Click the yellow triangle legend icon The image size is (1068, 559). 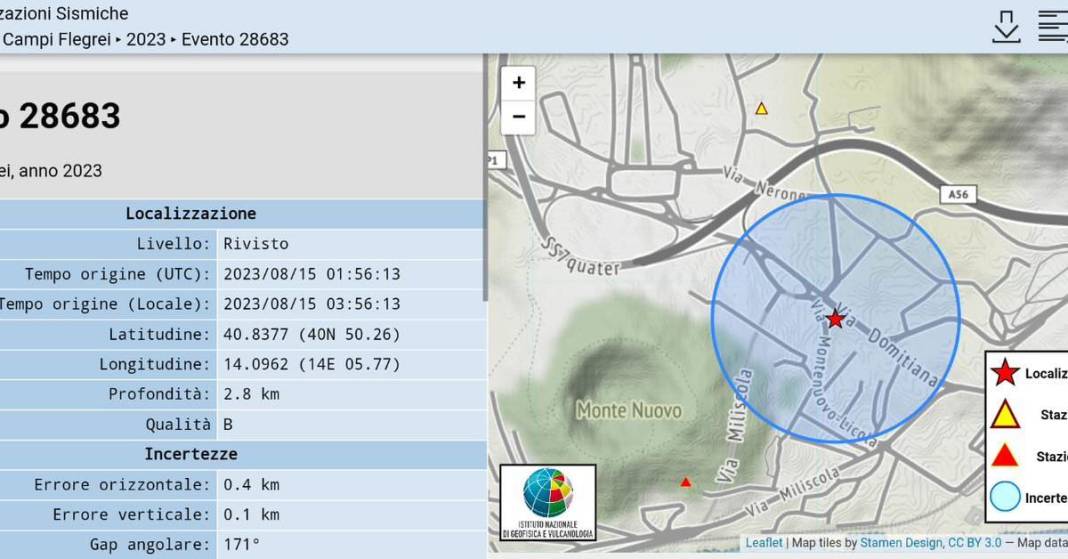tap(1004, 414)
